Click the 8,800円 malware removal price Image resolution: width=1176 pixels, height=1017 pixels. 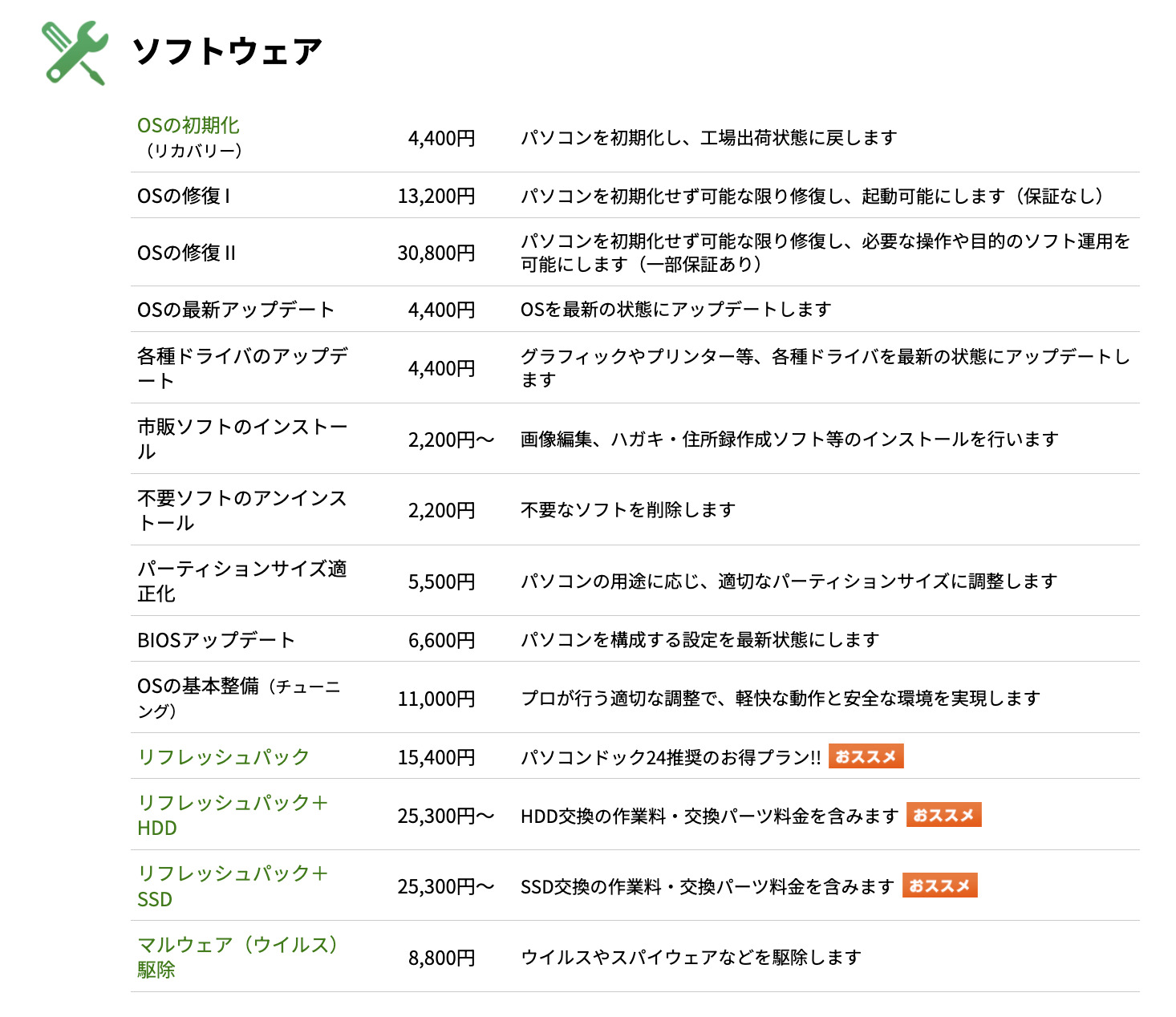441,958
